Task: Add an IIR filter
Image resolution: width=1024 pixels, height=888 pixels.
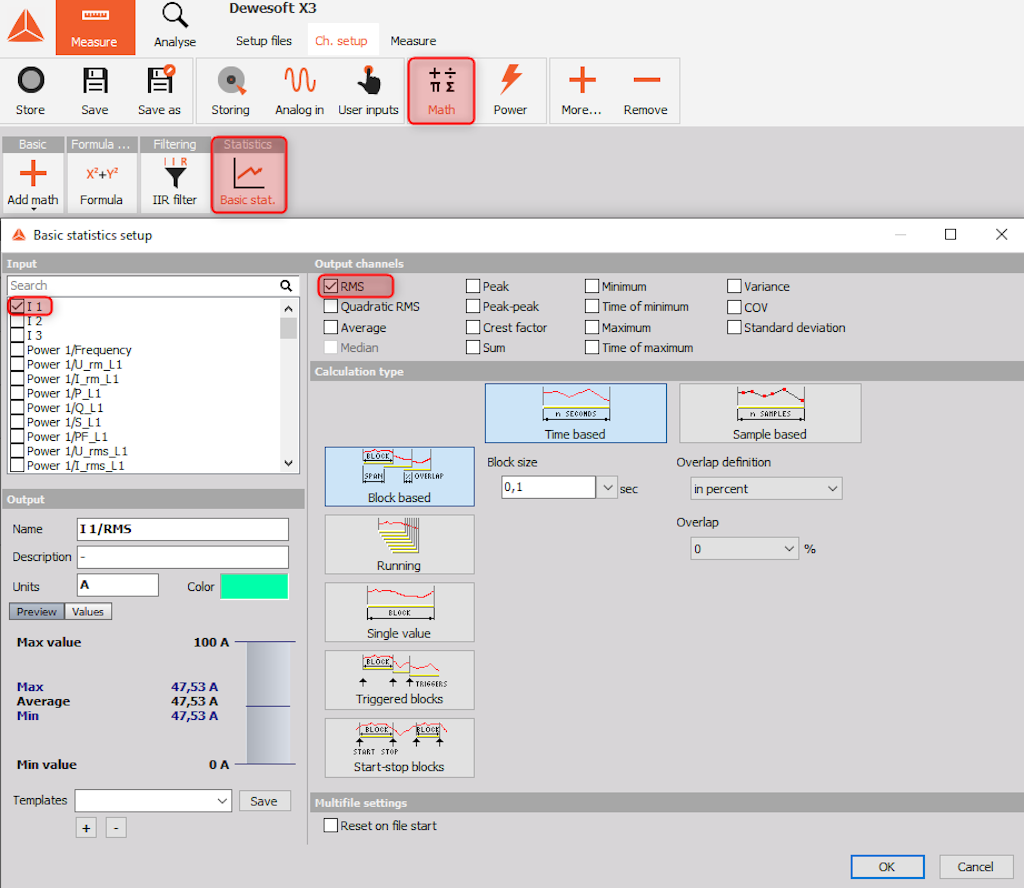Action: coord(174,183)
